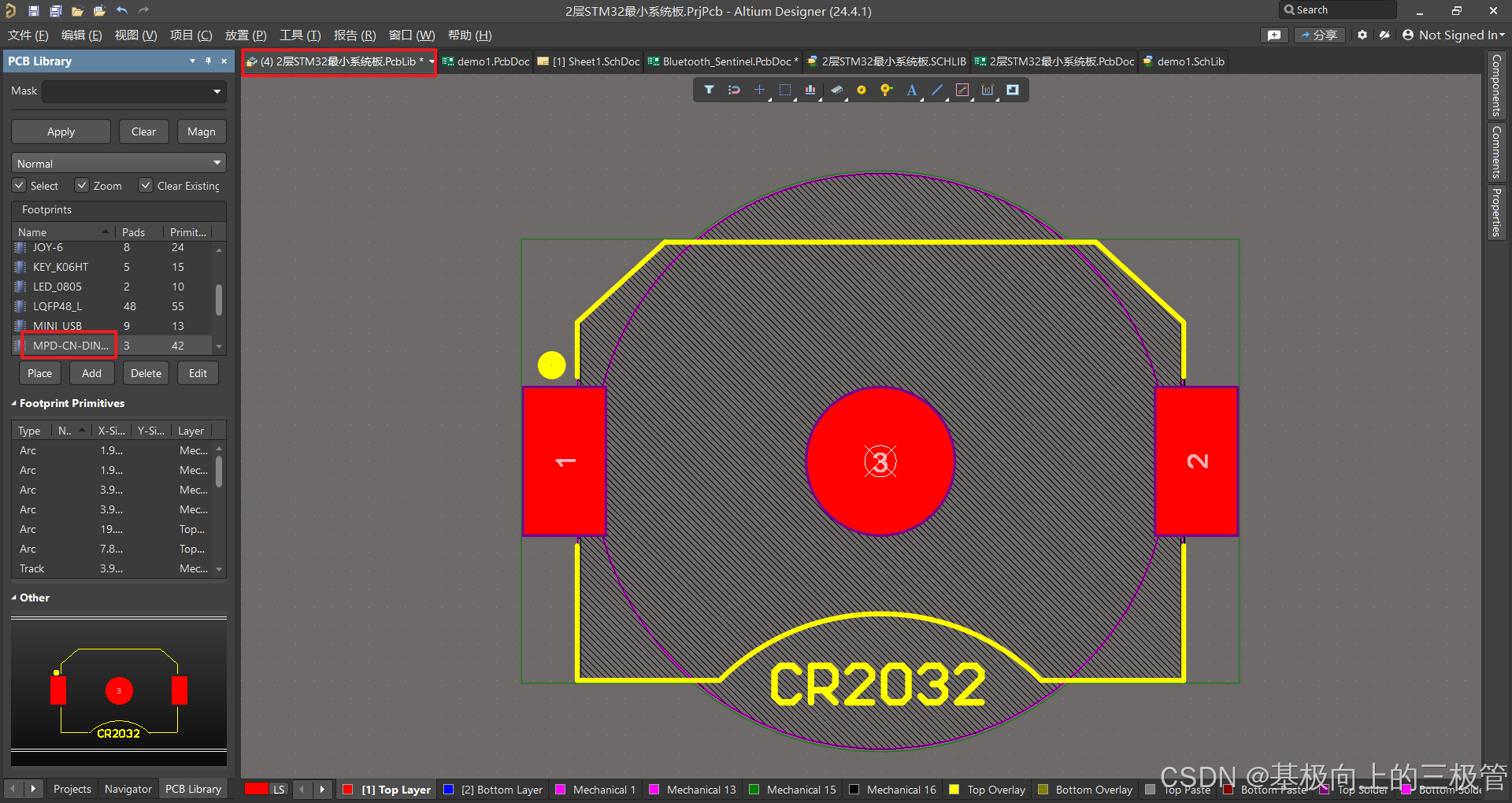This screenshot has width=1512, height=803.
Task: Click the Place footprint button
Action: (39, 373)
